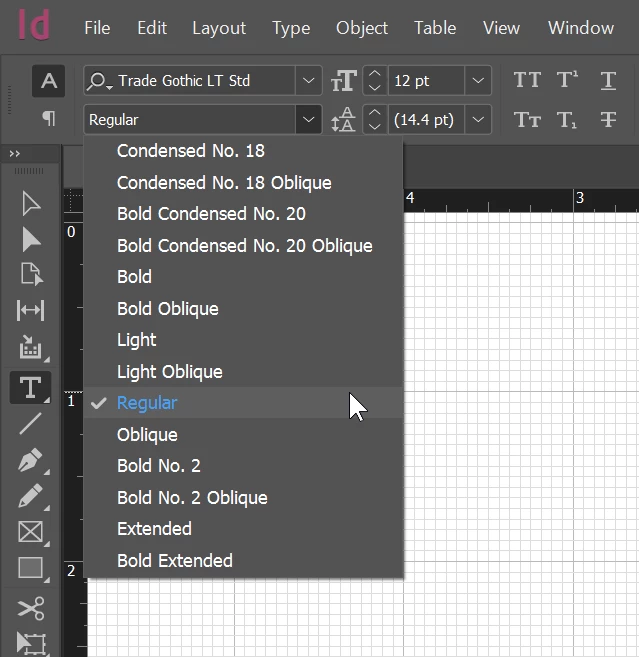Choose the Light style
The width and height of the screenshot is (639, 657).
point(243,340)
